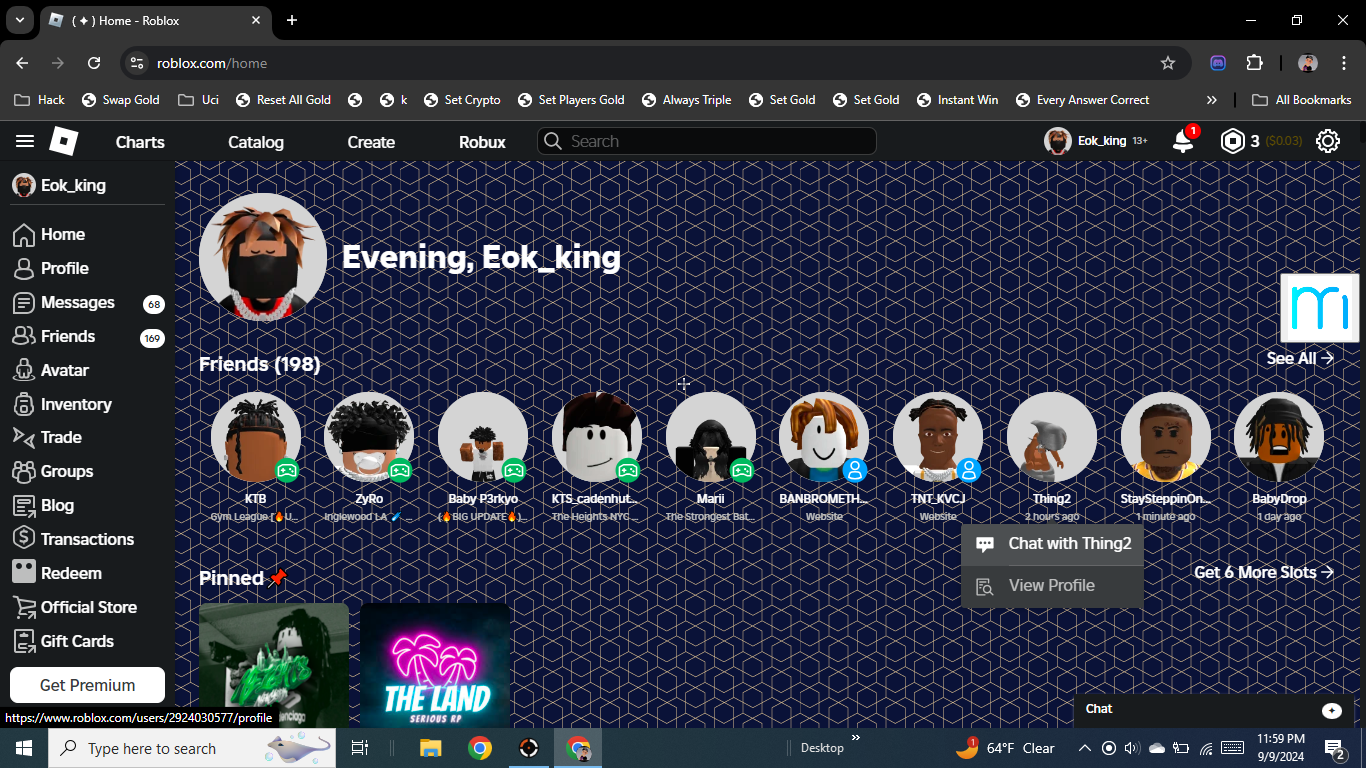Click the white 'm' extension widget
This screenshot has height=768, width=1366.
click(x=1320, y=308)
